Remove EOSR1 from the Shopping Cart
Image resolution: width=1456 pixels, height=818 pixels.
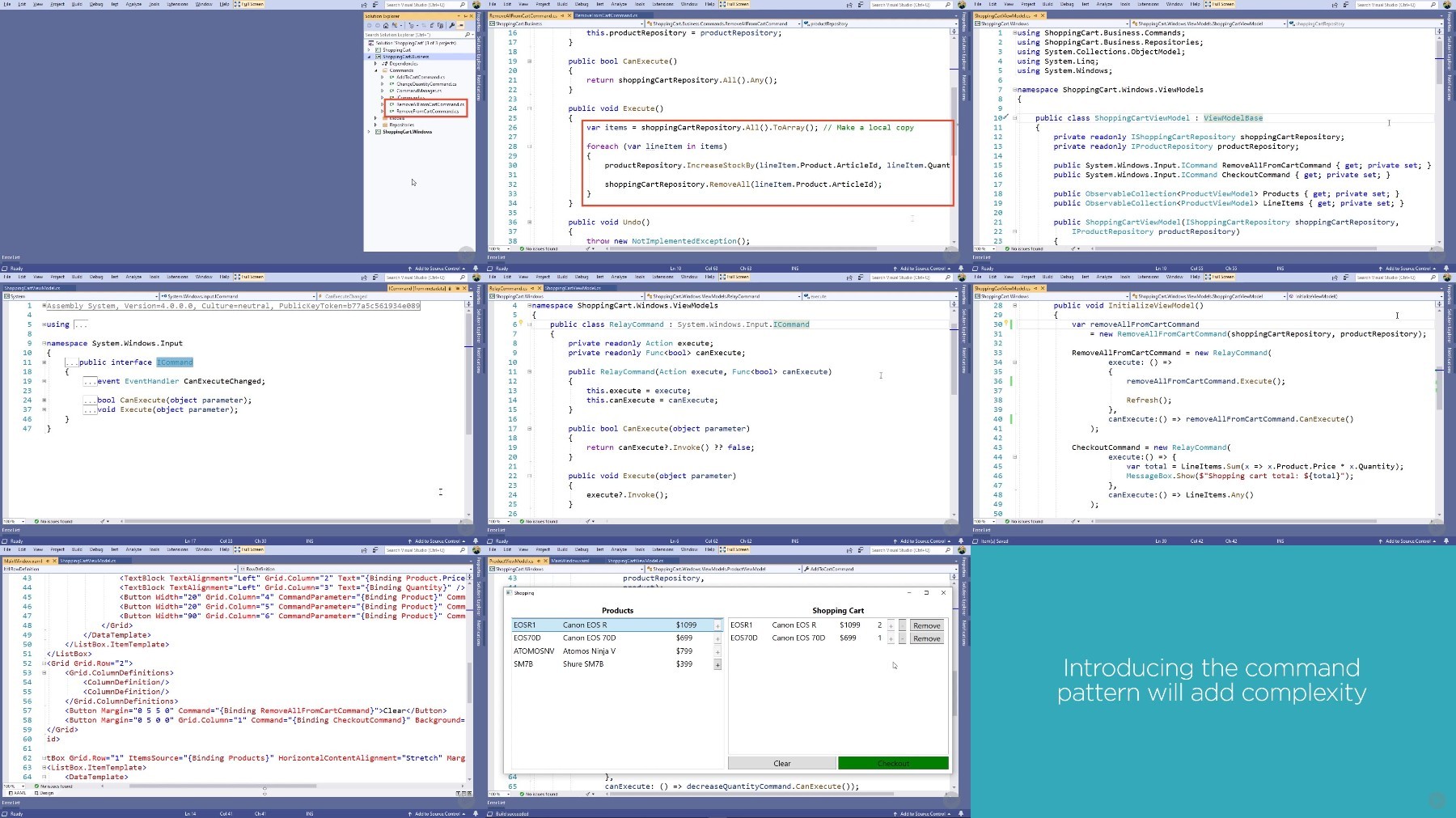927,625
